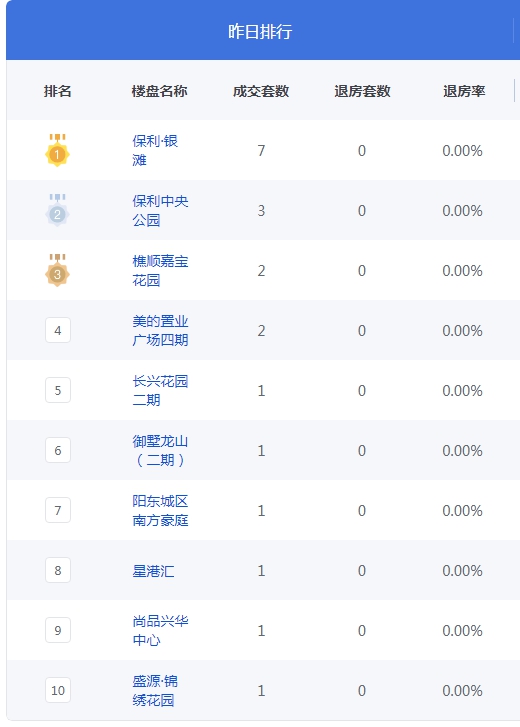Click the gold rank 1 medal icon
Image resolution: width=520 pixels, height=727 pixels.
pos(57,150)
